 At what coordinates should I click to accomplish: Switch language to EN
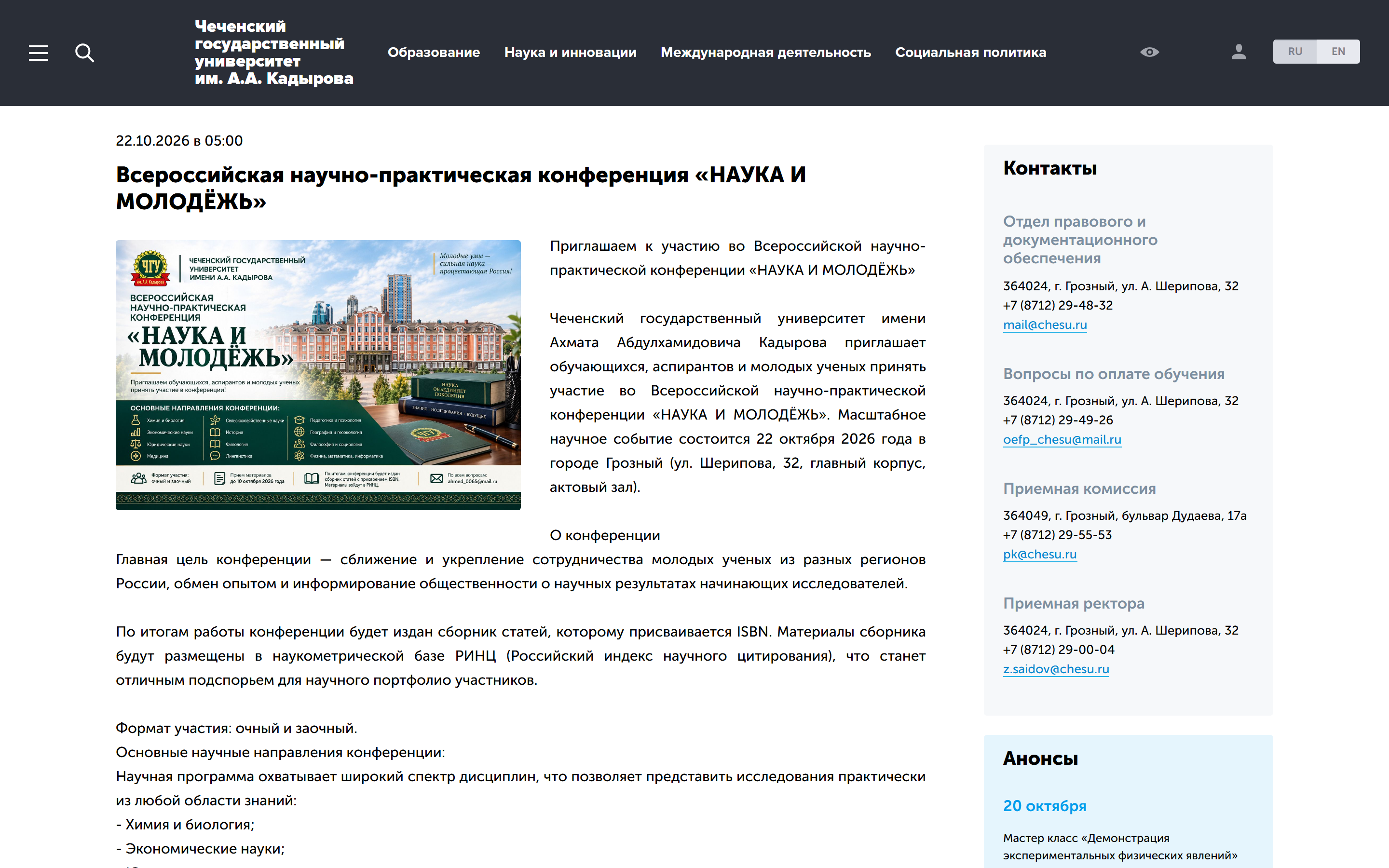[x=1338, y=52]
